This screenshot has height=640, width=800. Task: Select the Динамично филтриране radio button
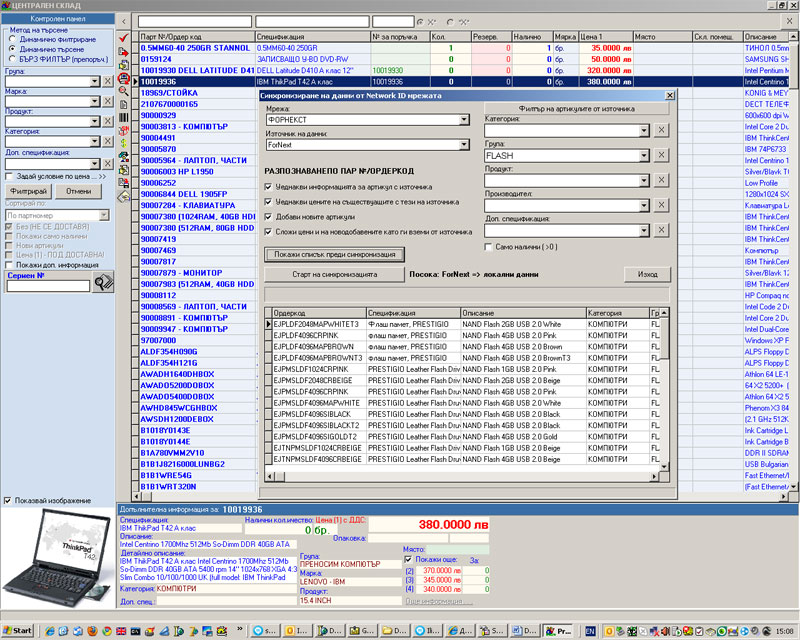click(13, 39)
